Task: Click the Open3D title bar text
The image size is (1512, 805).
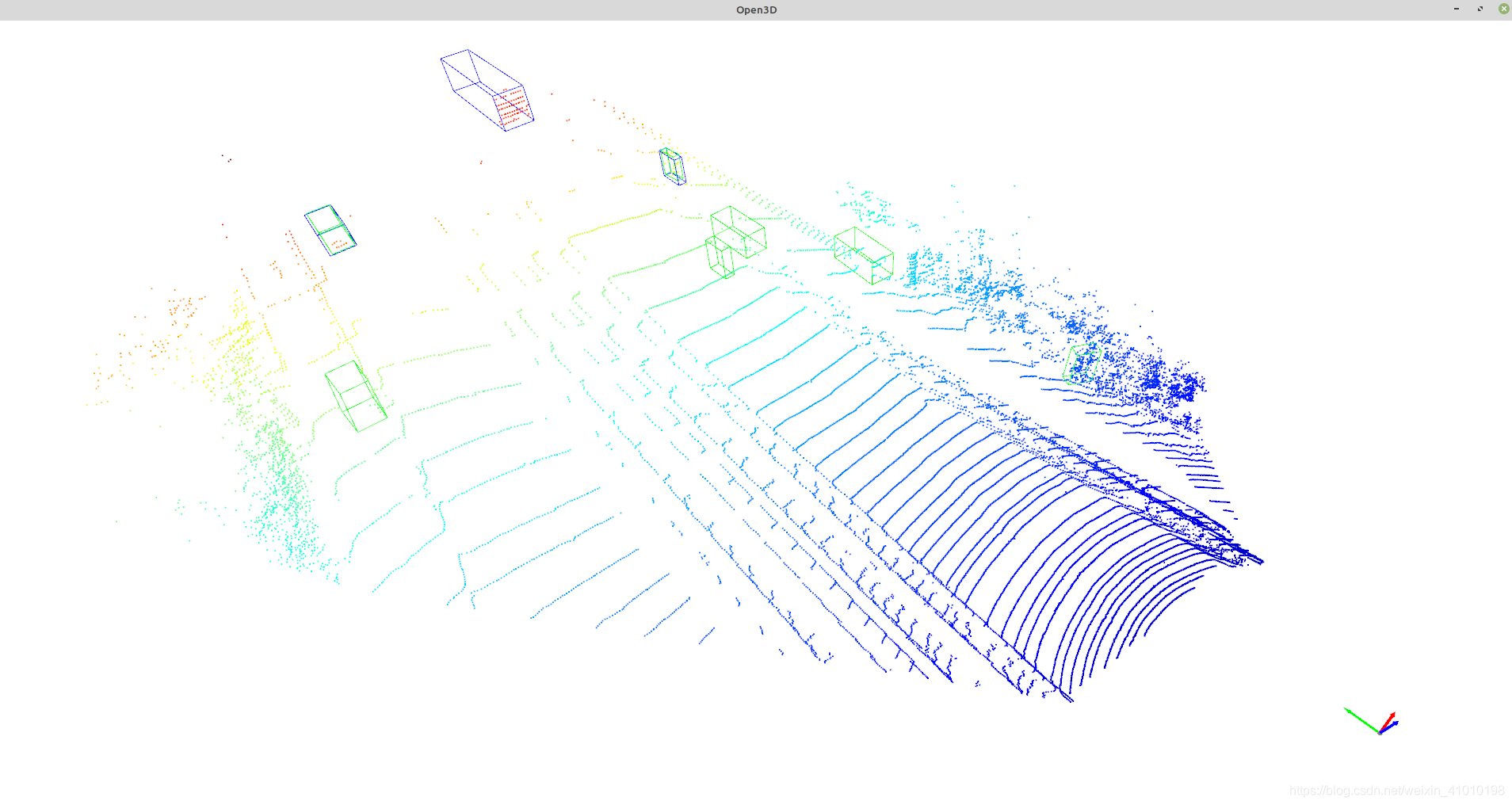Action: click(755, 10)
